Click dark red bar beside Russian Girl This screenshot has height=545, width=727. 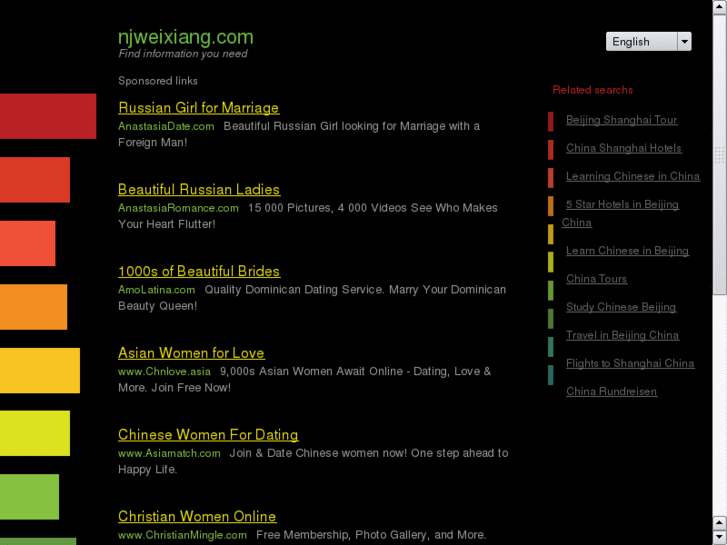[48, 116]
